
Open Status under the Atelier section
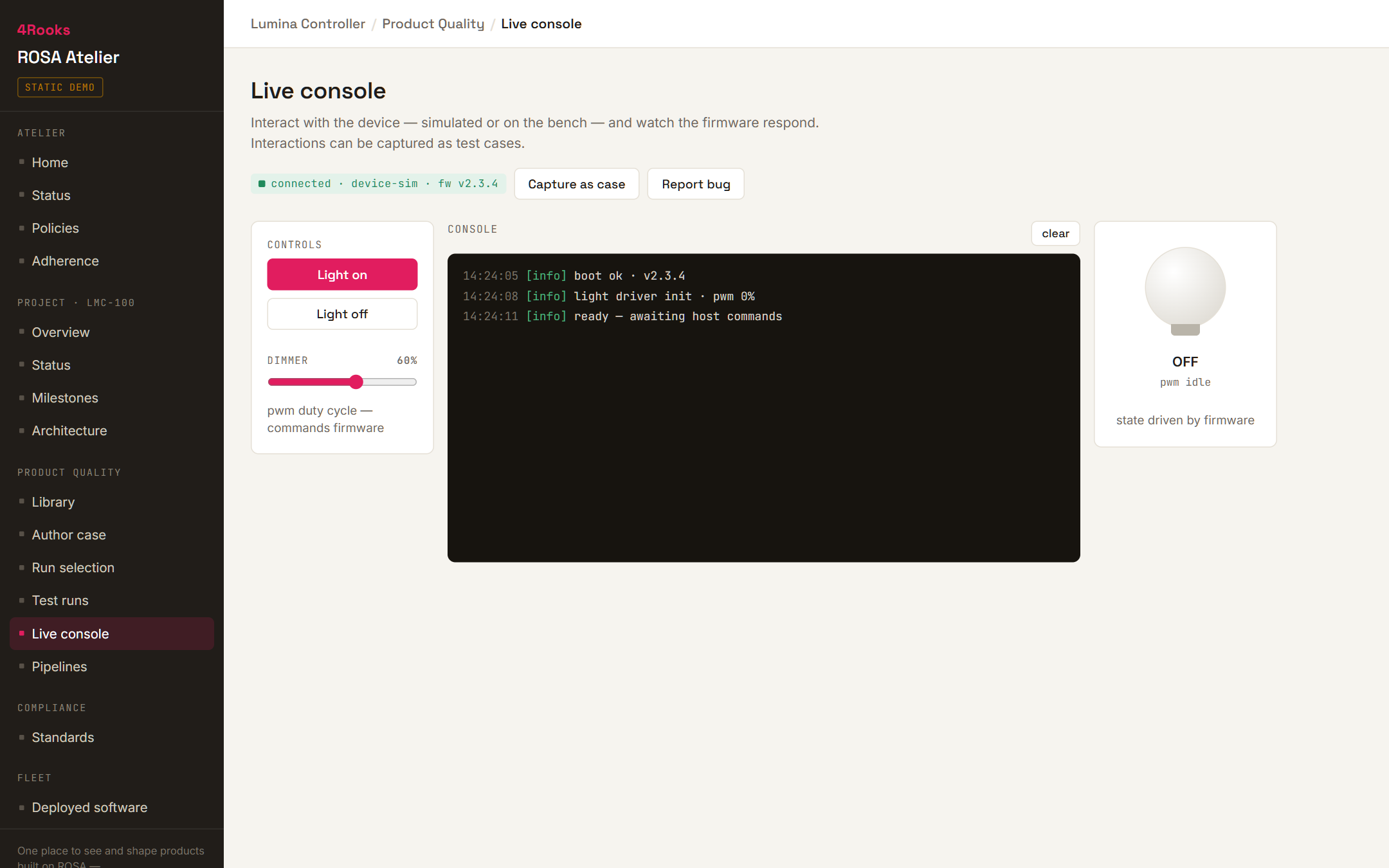coord(112,195)
